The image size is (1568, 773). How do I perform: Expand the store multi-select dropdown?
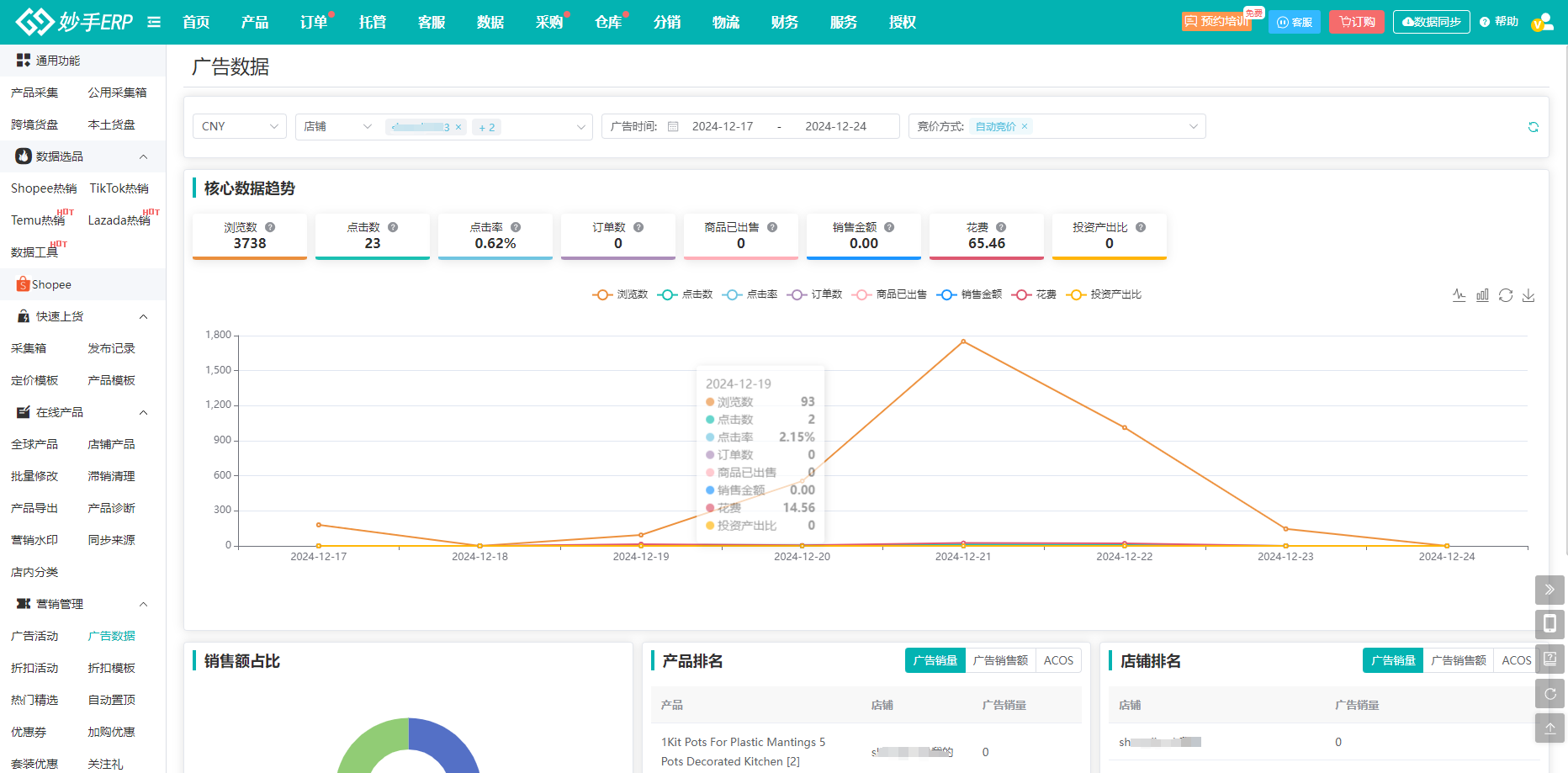(580, 127)
